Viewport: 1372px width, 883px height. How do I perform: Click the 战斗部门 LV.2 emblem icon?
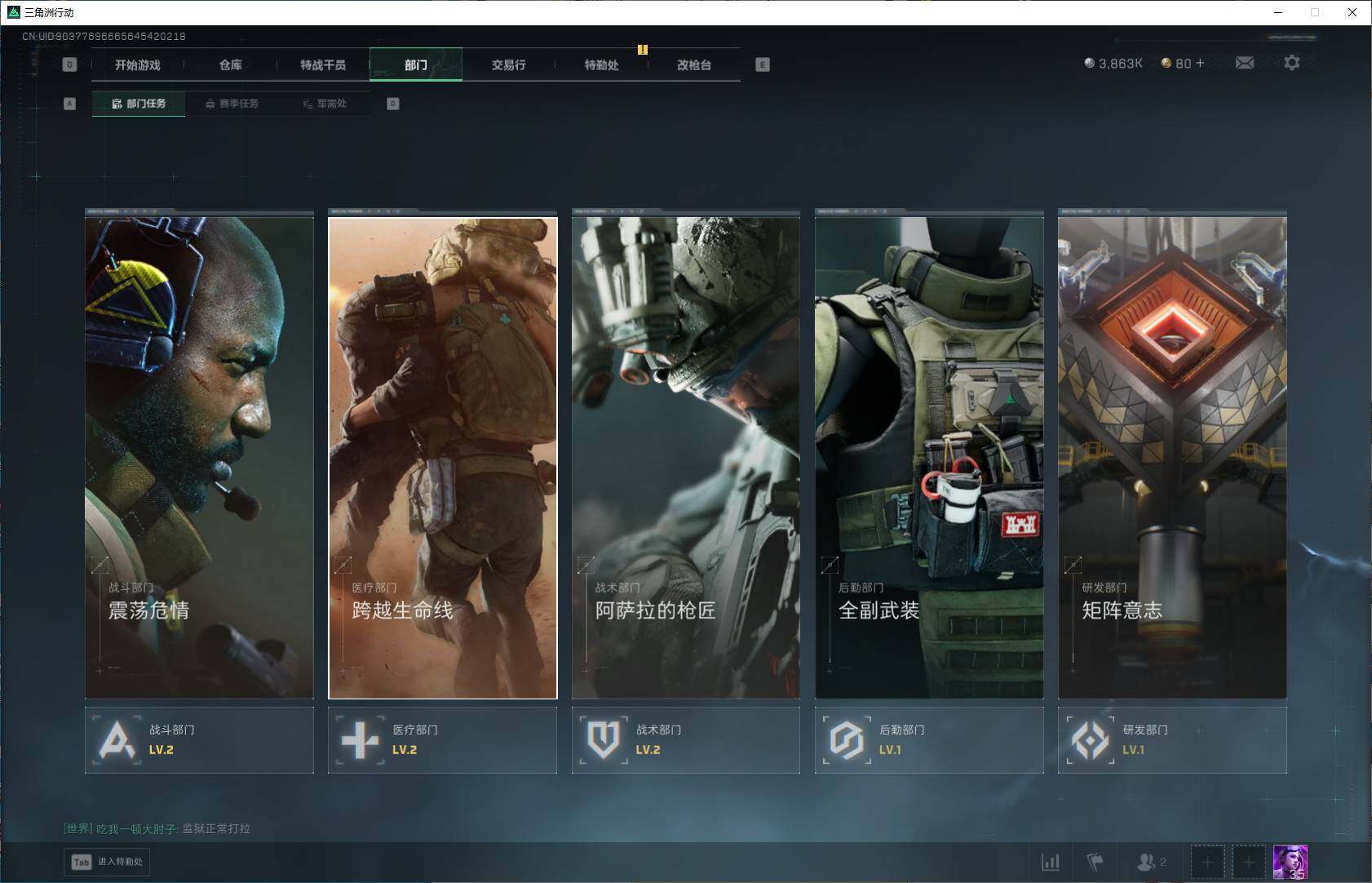pos(117,740)
